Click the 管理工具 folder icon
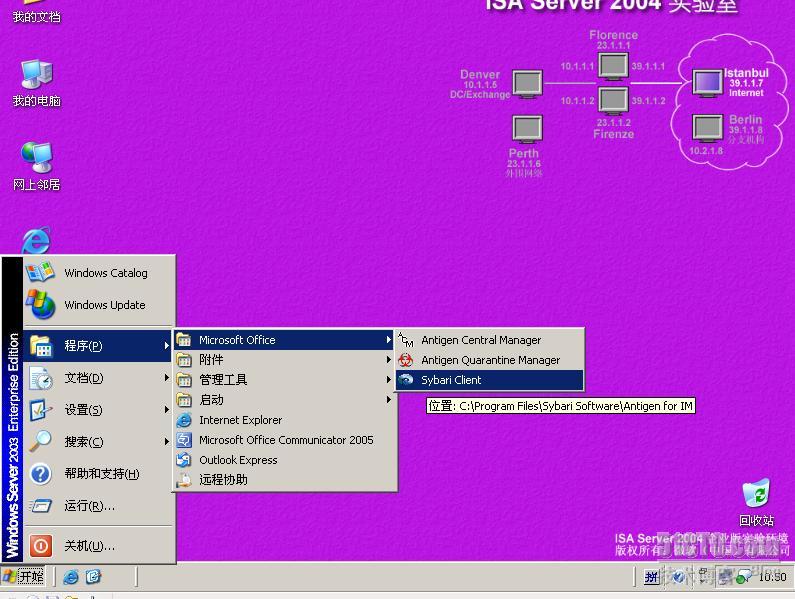 [184, 379]
